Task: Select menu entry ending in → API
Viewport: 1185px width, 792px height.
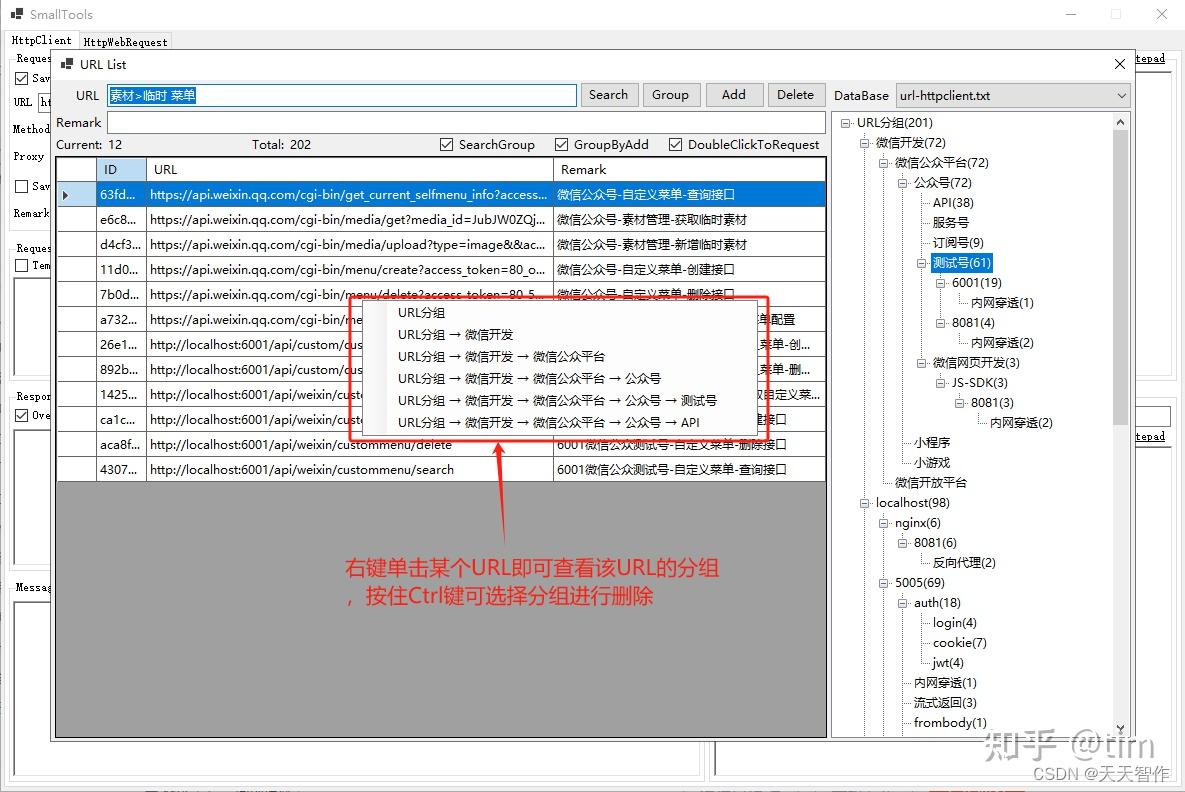Action: pos(549,422)
